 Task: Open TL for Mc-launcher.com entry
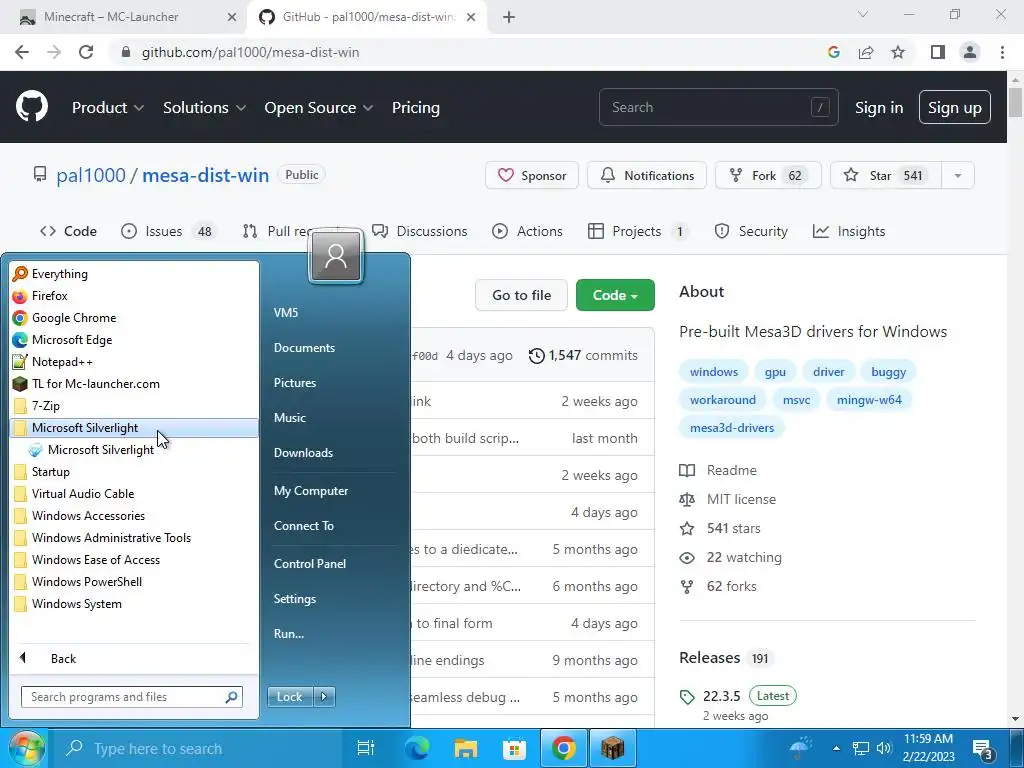tap(133, 384)
